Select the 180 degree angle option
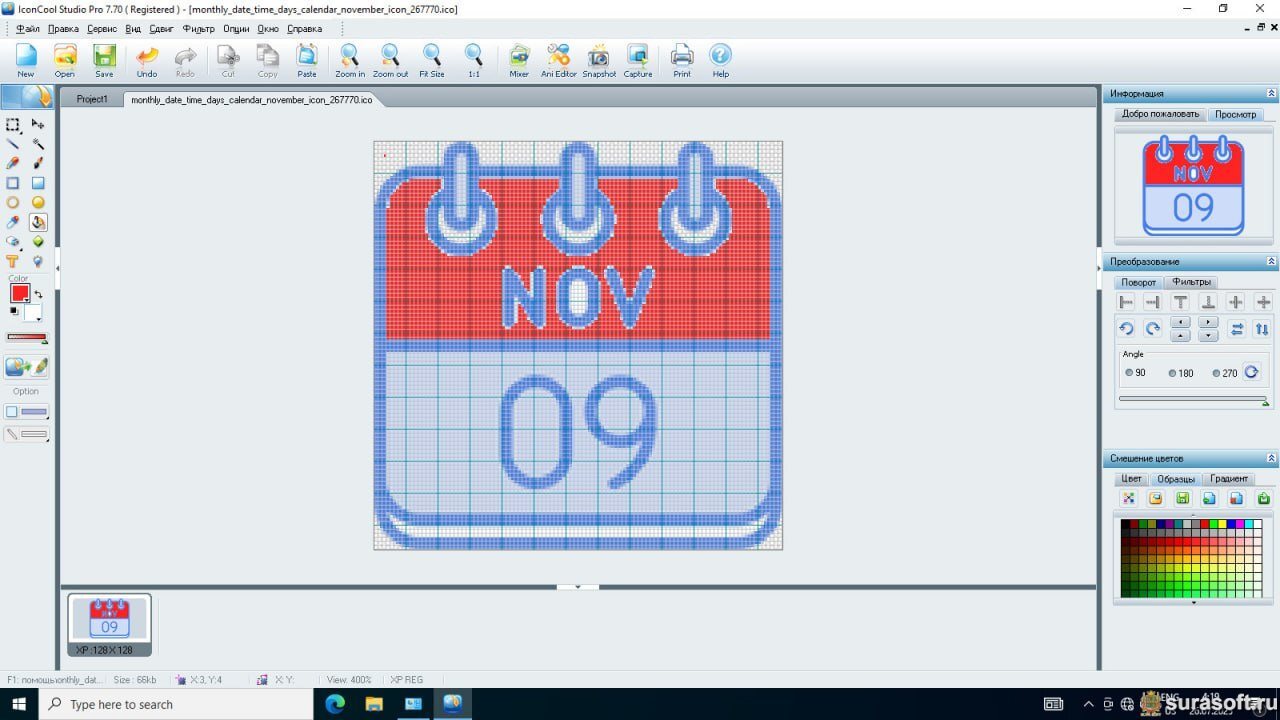This screenshot has width=1280, height=720. tap(1173, 373)
